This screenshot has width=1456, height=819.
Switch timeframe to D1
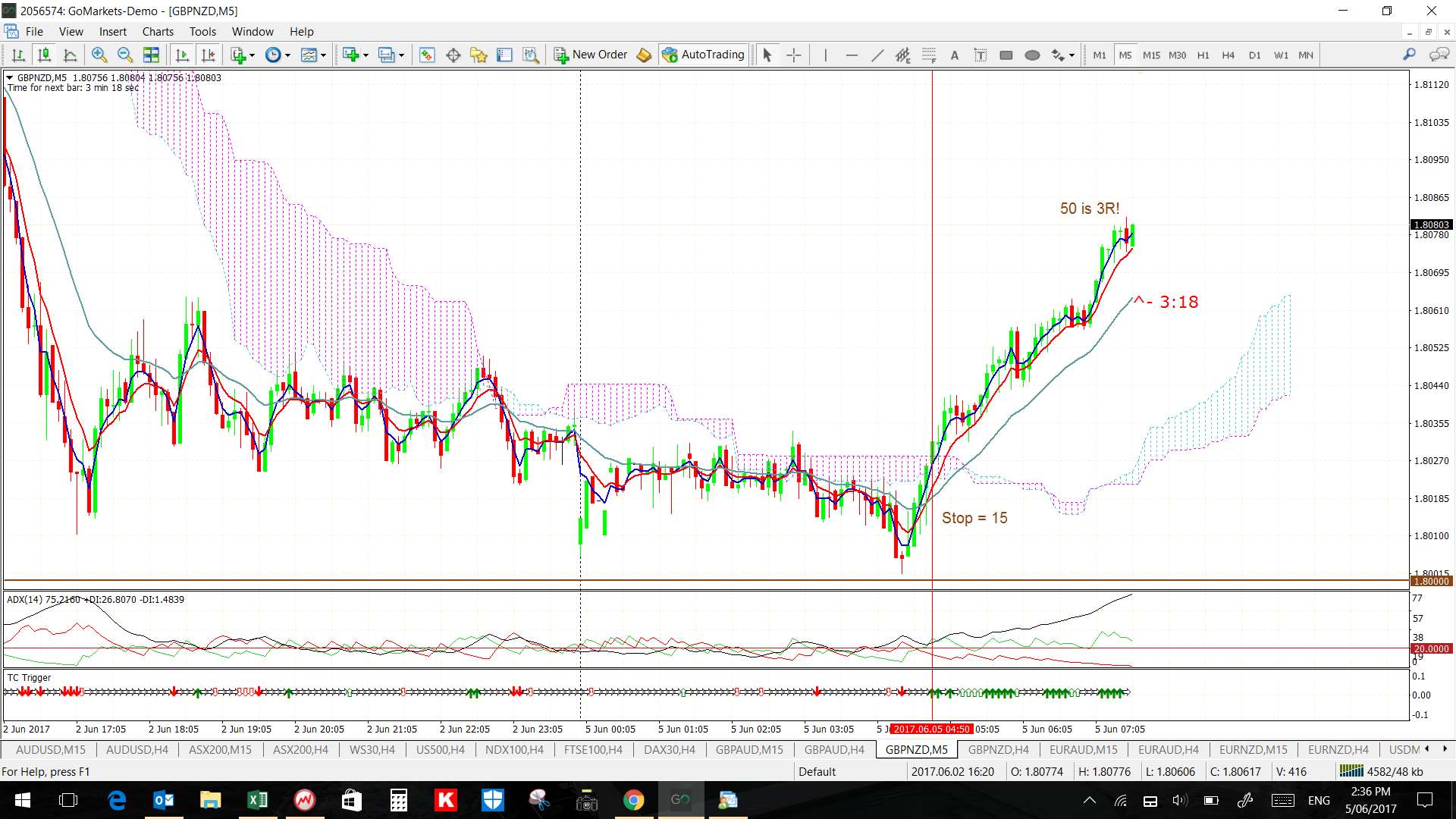tap(1254, 55)
